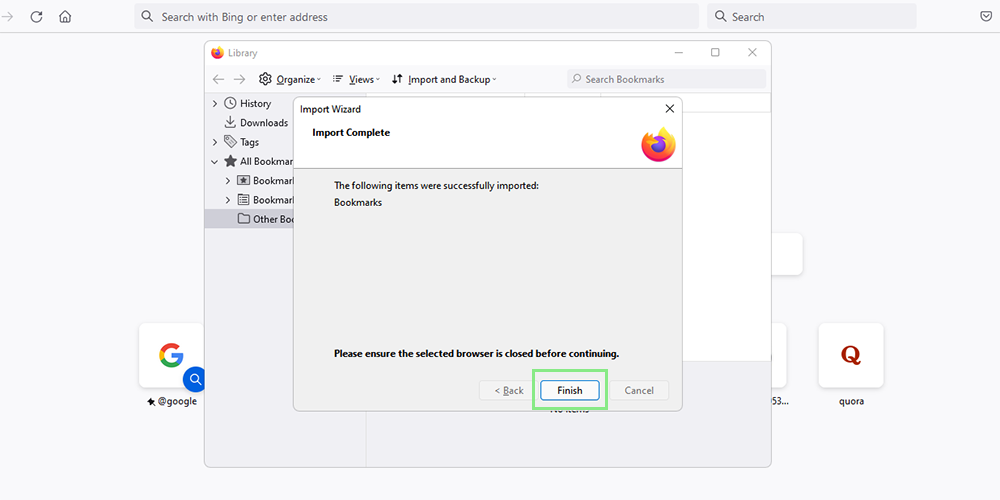
Task: Open the Import and Backup menu
Action: (x=444, y=79)
